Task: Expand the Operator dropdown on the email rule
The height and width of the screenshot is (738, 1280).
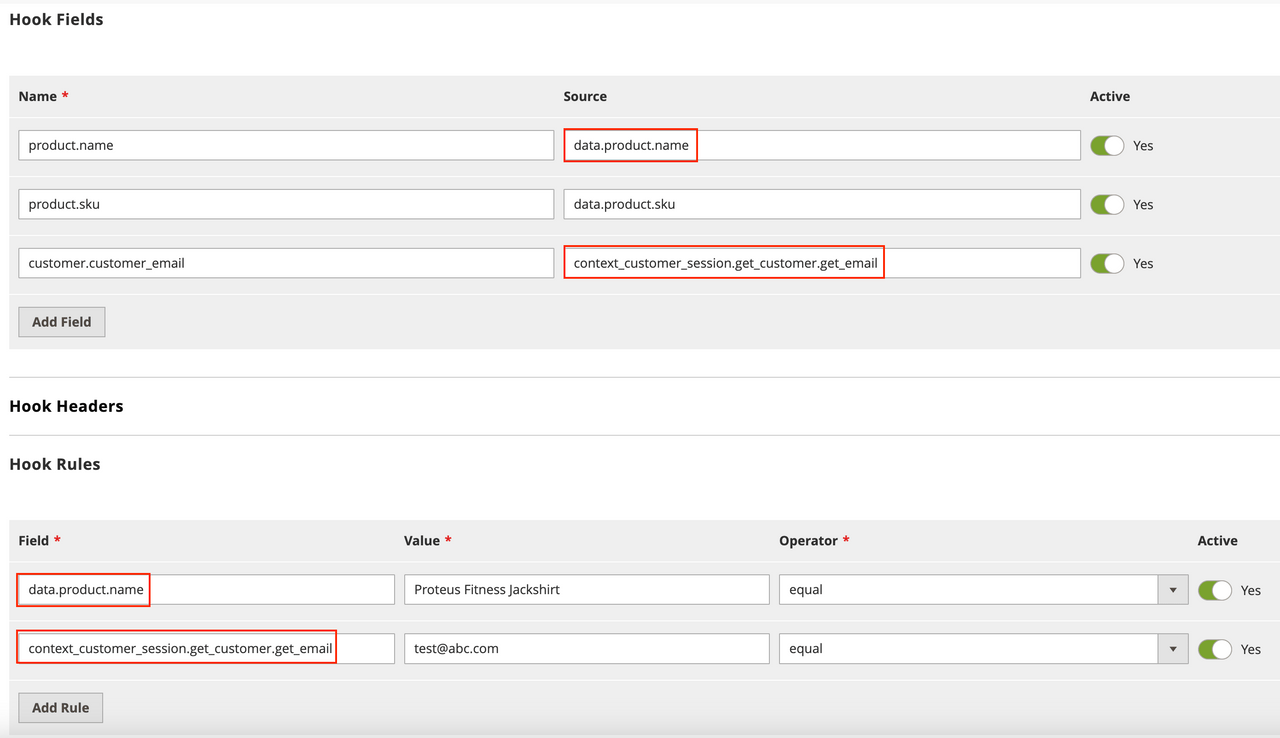Action: [x=1172, y=648]
